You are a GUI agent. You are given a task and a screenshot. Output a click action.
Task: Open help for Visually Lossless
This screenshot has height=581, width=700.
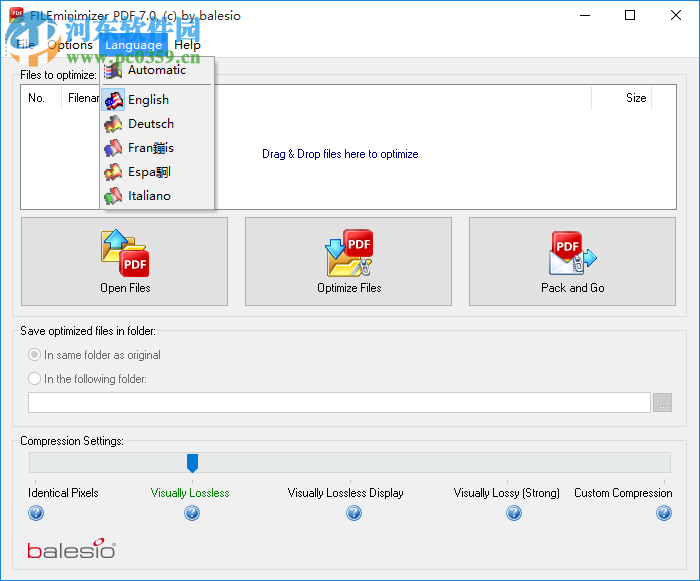(192, 513)
